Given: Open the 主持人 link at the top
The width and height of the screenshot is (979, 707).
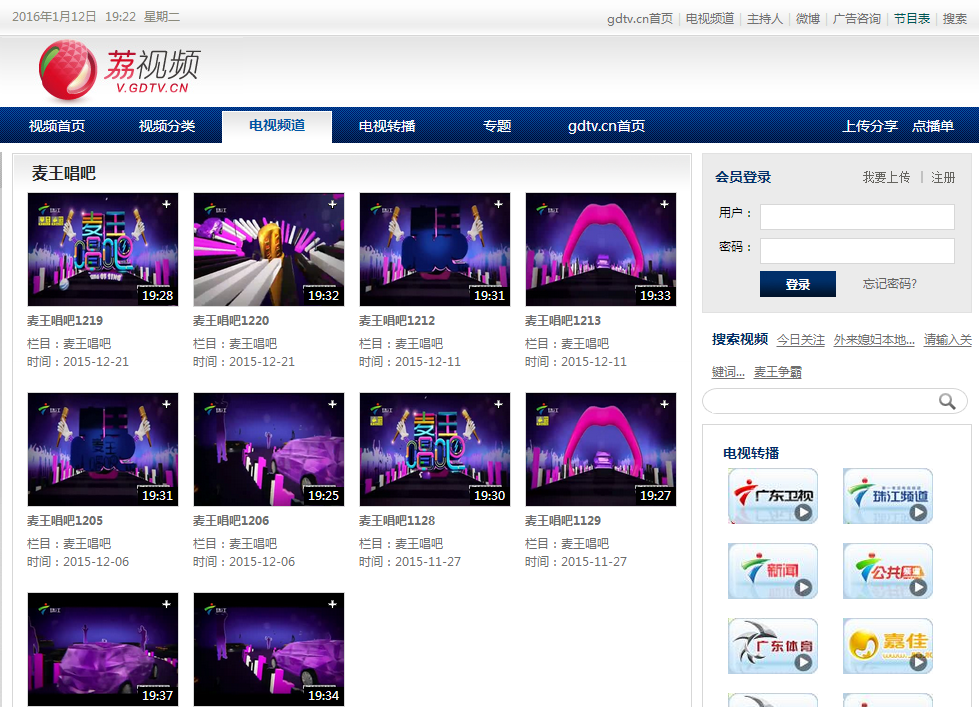Looking at the screenshot, I should click(765, 19).
